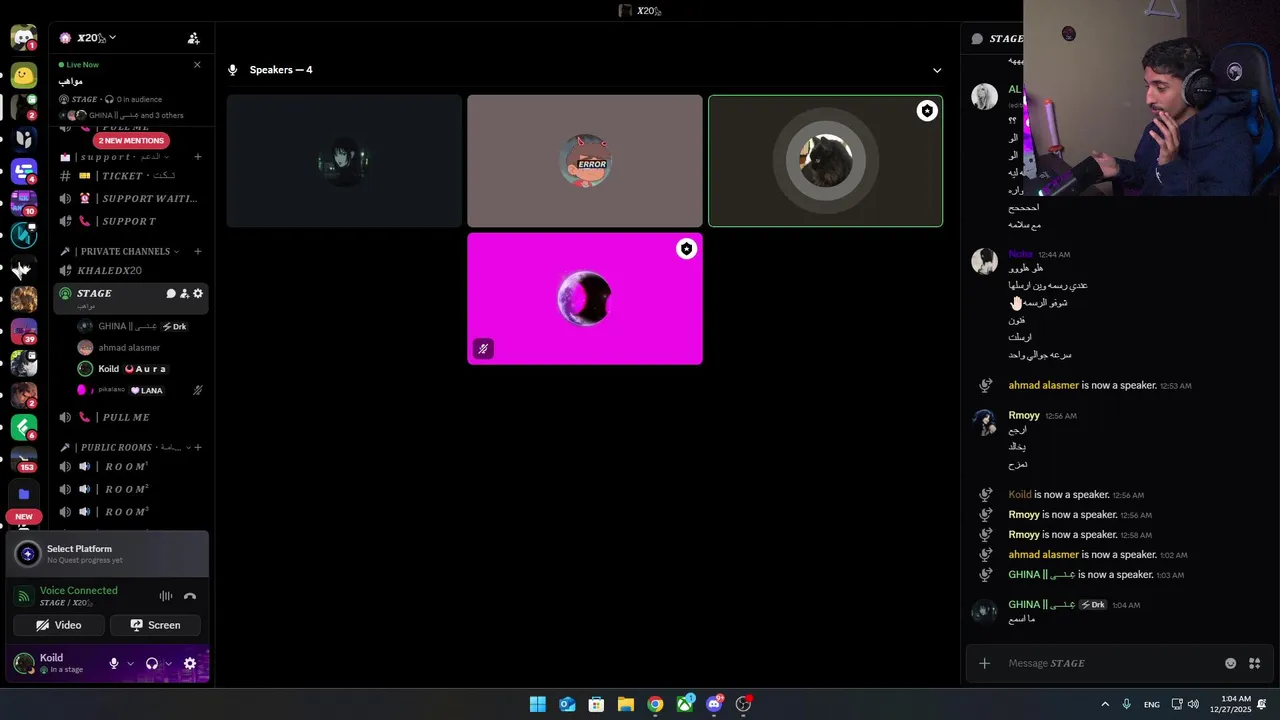Open the green server with 6 notifications

pos(24,427)
